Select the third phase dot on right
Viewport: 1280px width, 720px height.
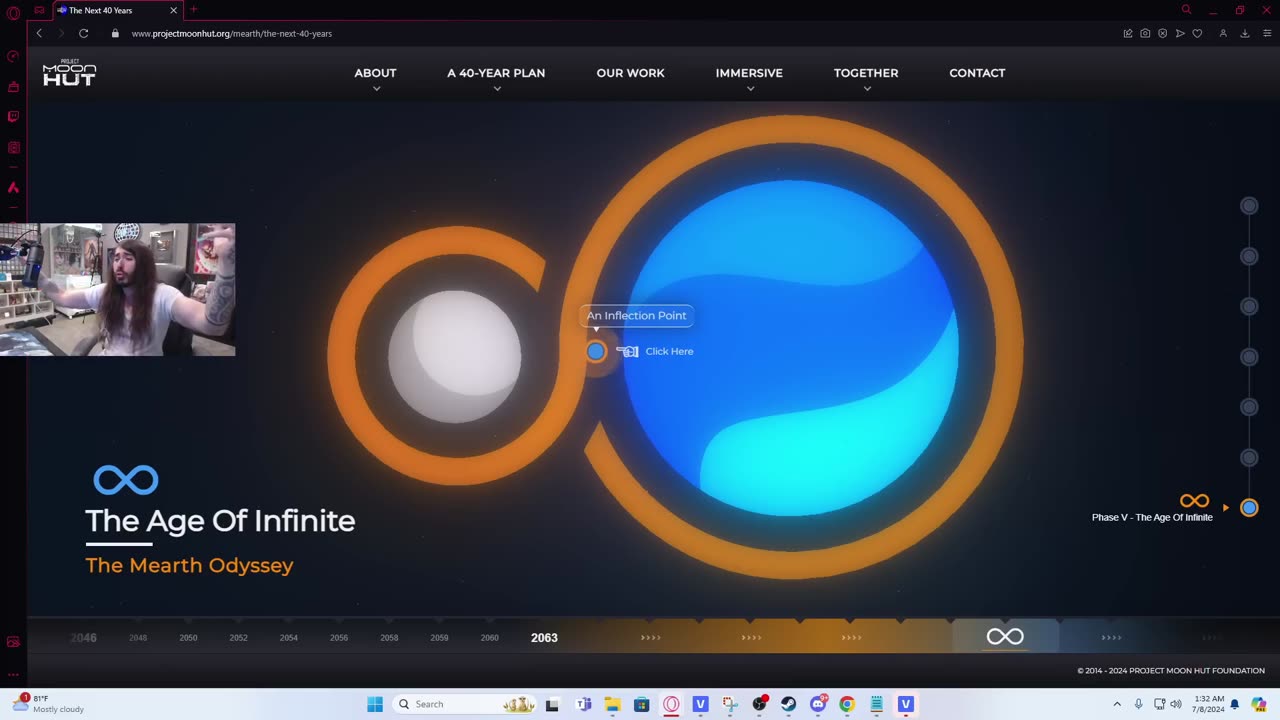[1249, 306]
